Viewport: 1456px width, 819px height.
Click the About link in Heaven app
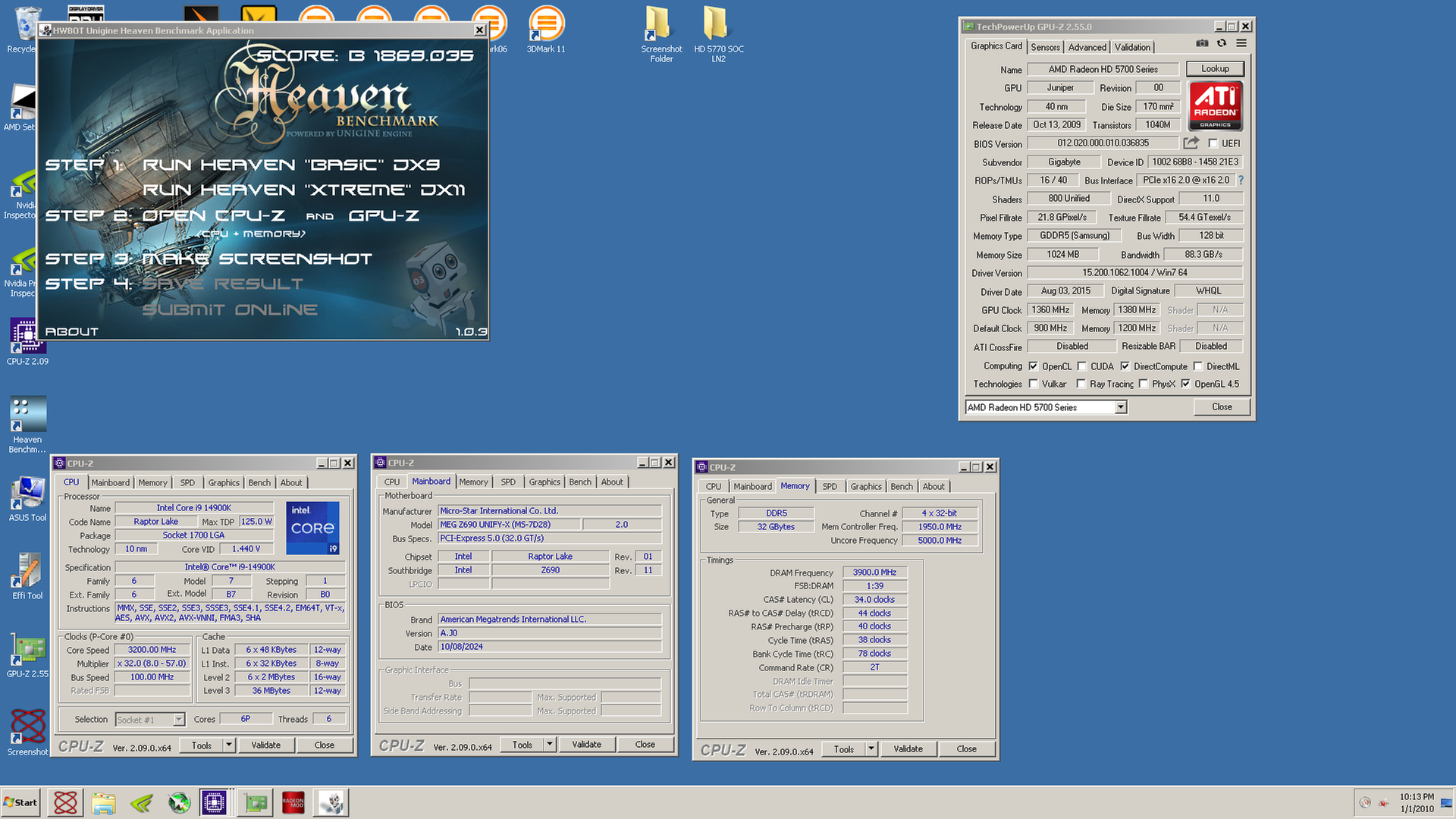tap(71, 332)
